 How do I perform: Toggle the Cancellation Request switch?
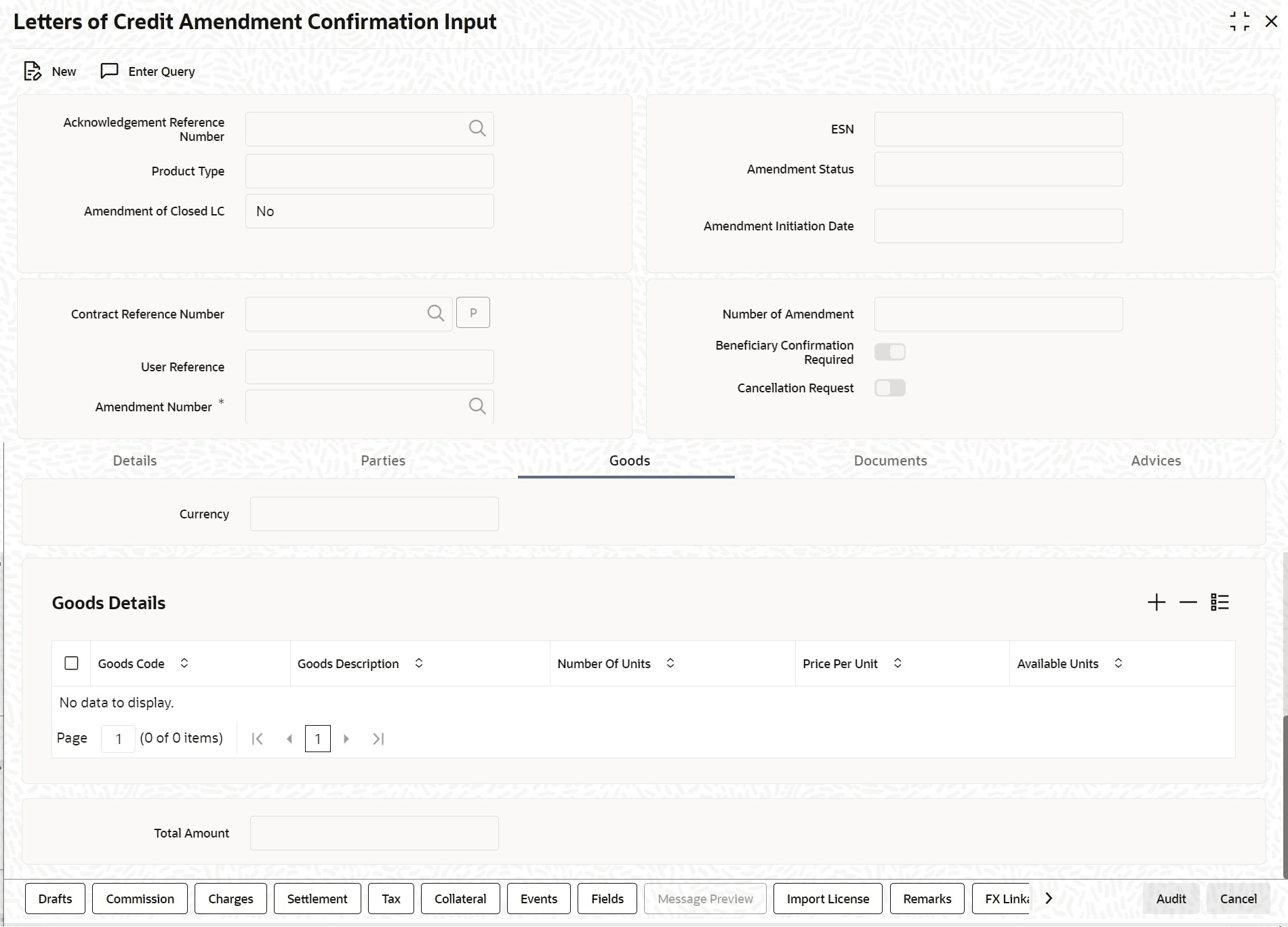[x=890, y=388]
